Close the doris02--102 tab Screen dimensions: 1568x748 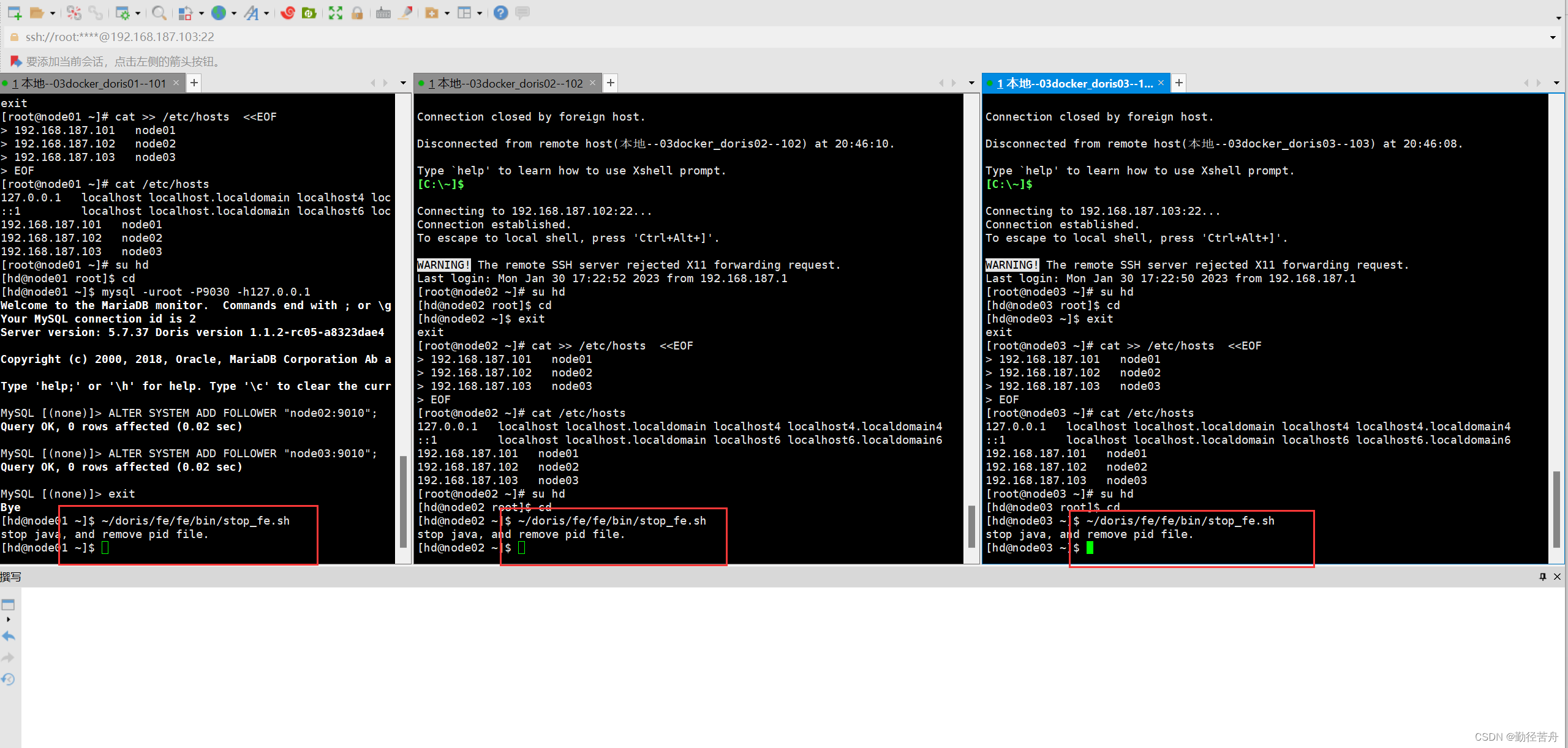coord(592,83)
